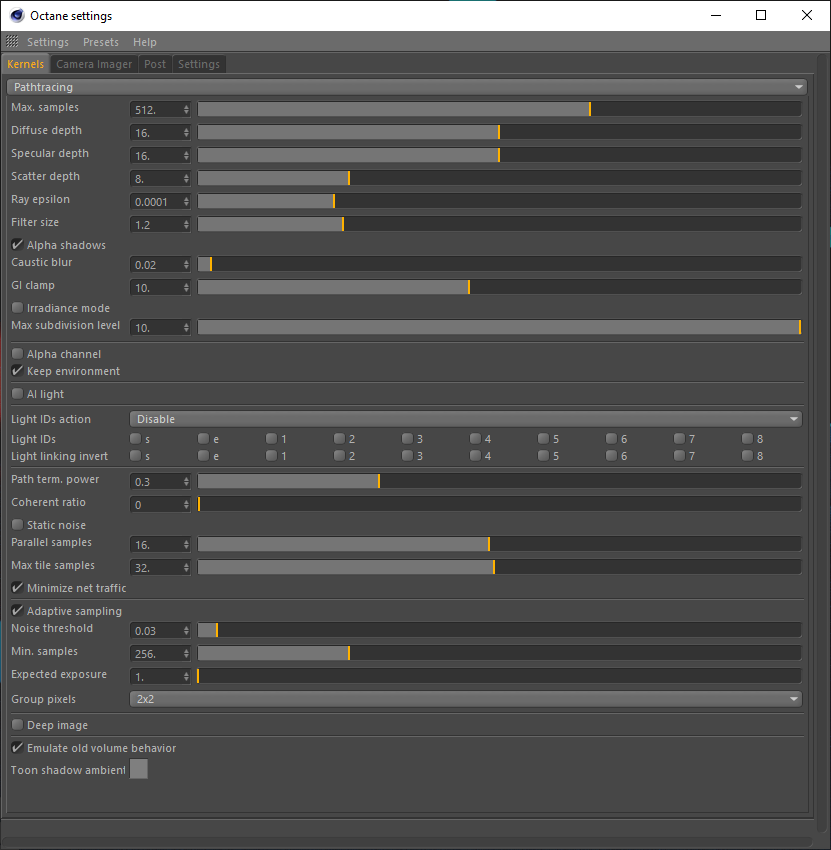
Task: Toggle Adaptive sampling checkbox
Action: [x=17, y=610]
